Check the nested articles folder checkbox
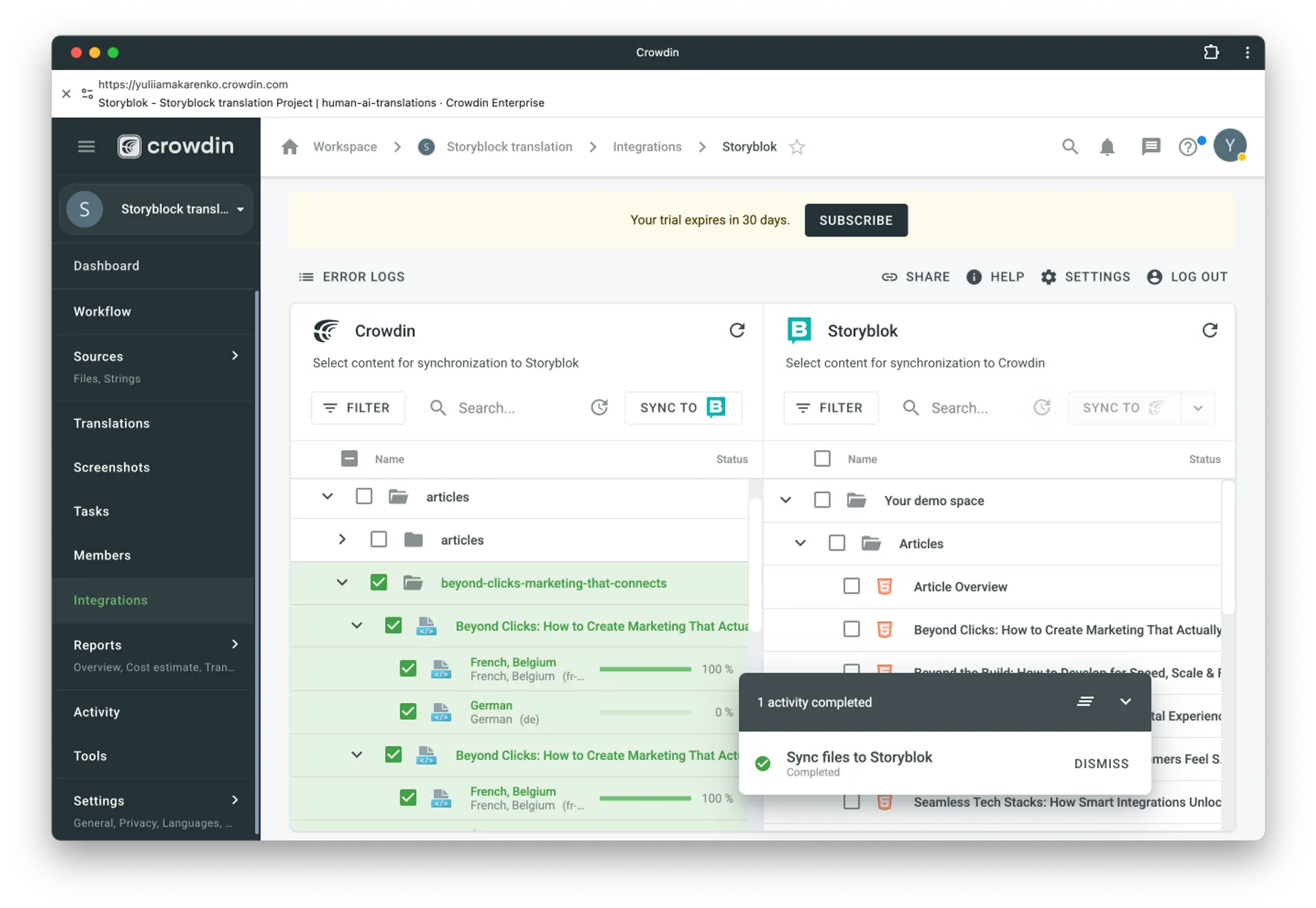Screen dimensions: 1316x908 [378, 539]
